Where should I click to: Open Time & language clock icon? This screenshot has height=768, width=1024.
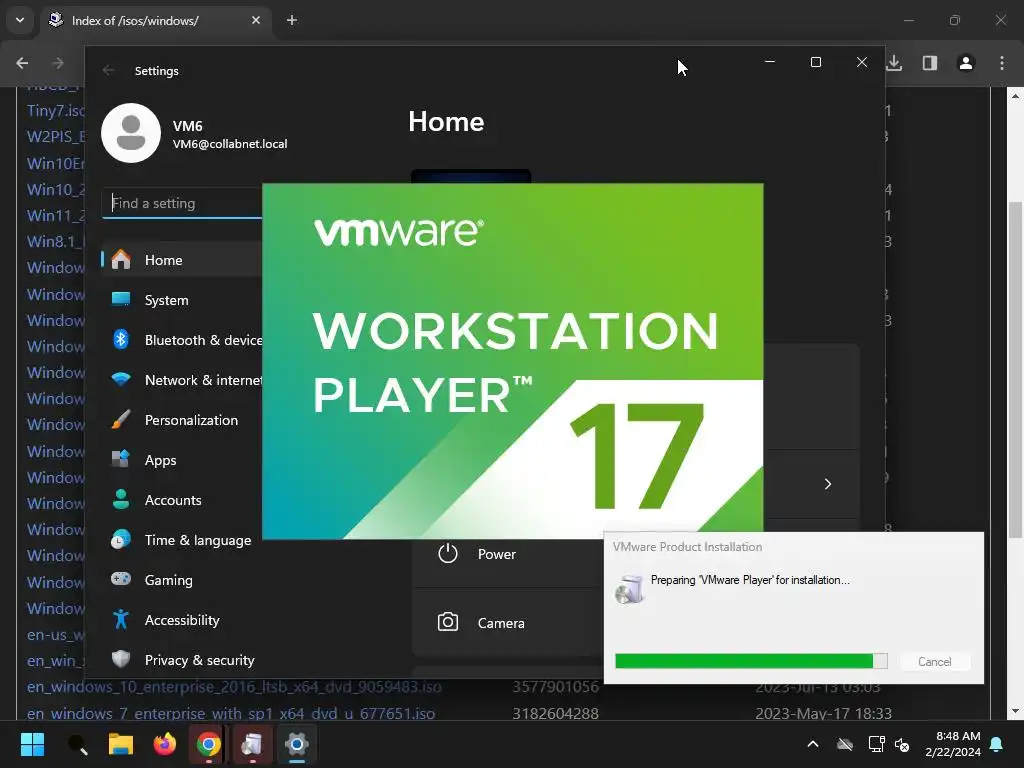pos(121,539)
